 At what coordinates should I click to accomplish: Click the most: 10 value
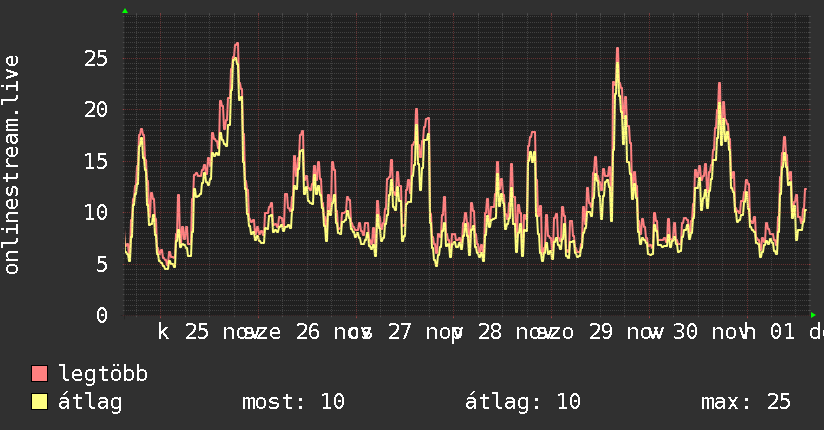point(293,402)
